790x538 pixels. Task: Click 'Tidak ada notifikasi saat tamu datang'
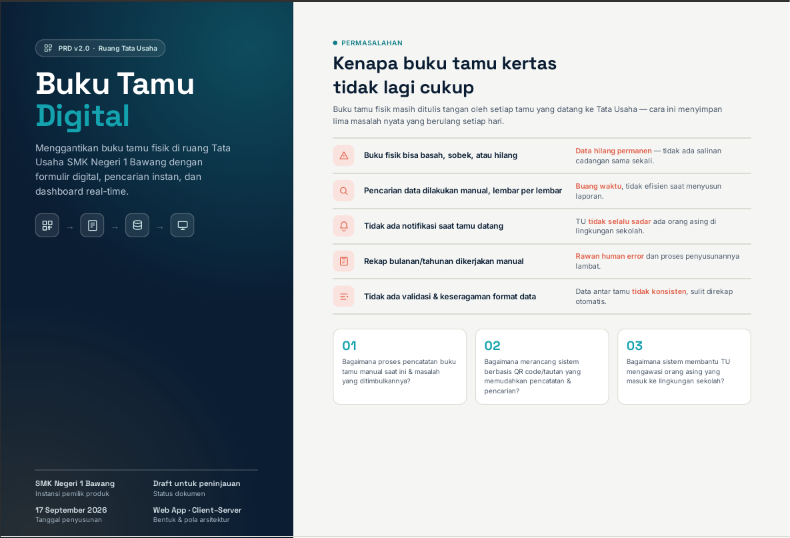(x=433, y=226)
